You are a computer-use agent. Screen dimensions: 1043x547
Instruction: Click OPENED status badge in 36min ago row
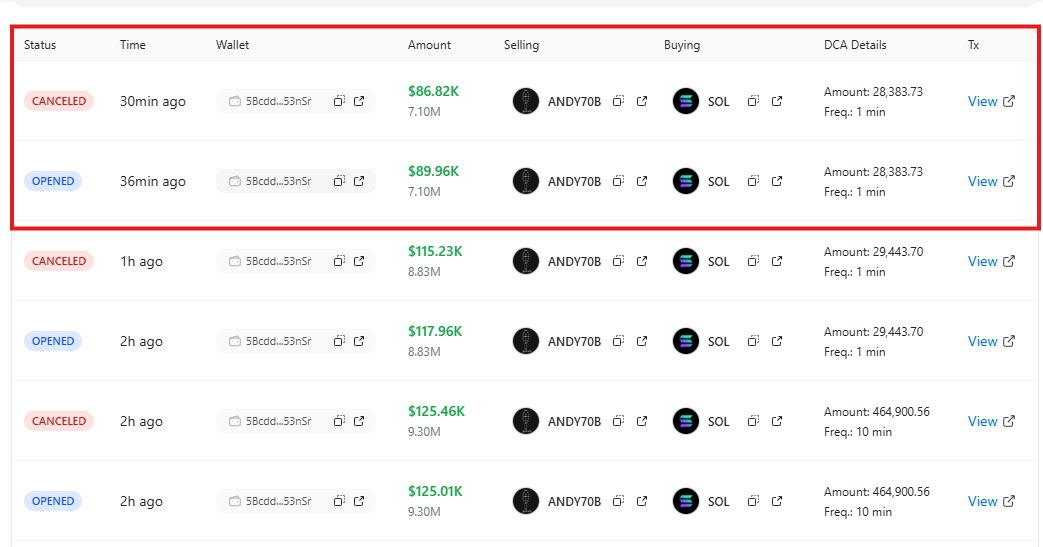(53, 181)
